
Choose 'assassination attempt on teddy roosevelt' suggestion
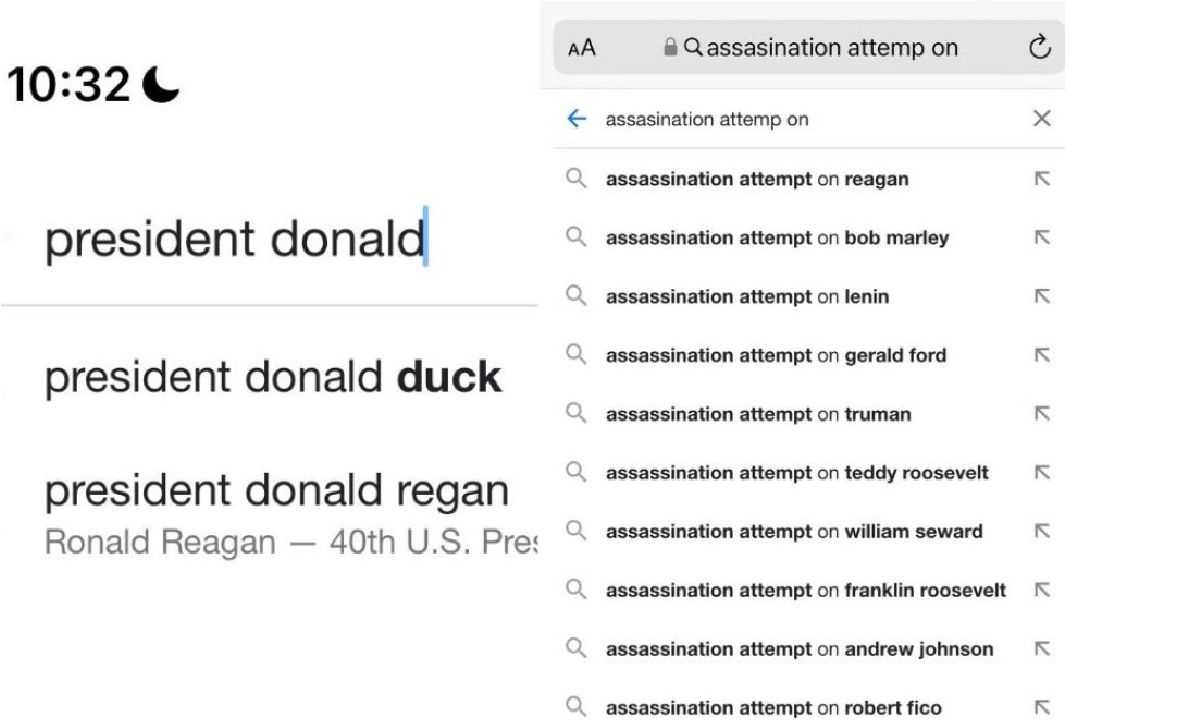(796, 473)
